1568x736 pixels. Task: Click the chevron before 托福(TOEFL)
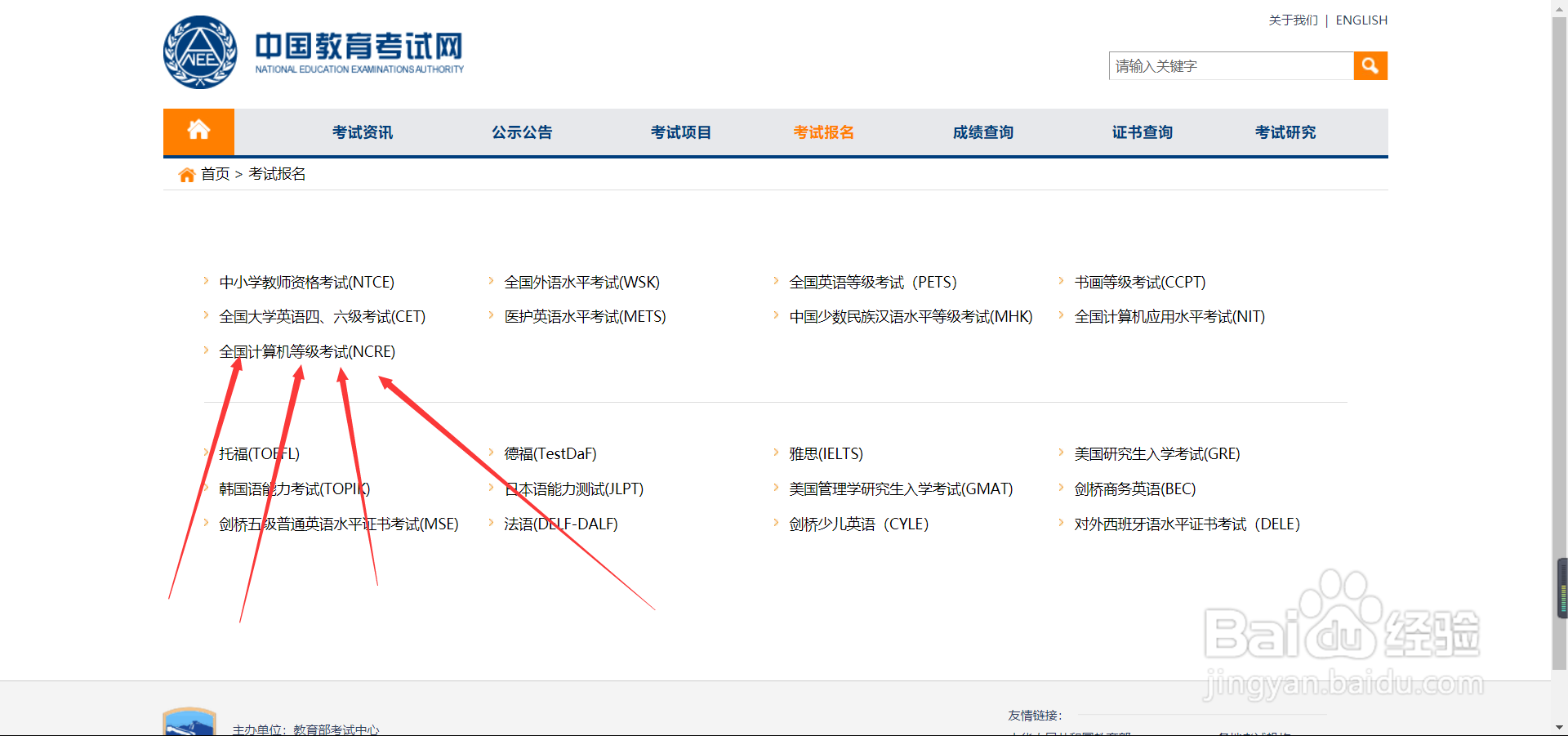coord(205,453)
